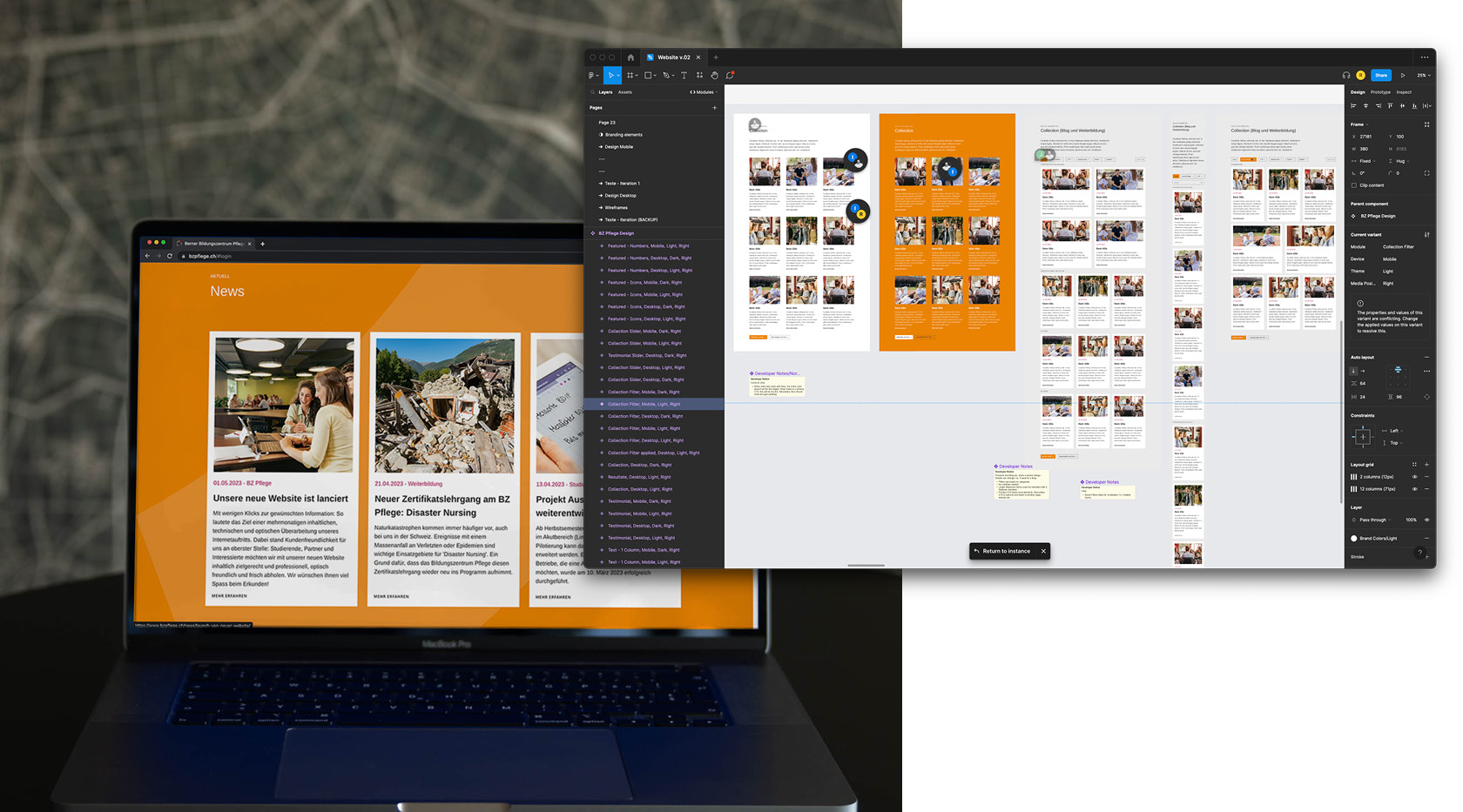Image resolution: width=1463 pixels, height=812 pixels.
Task: Select the Frame tool
Action: [630, 76]
